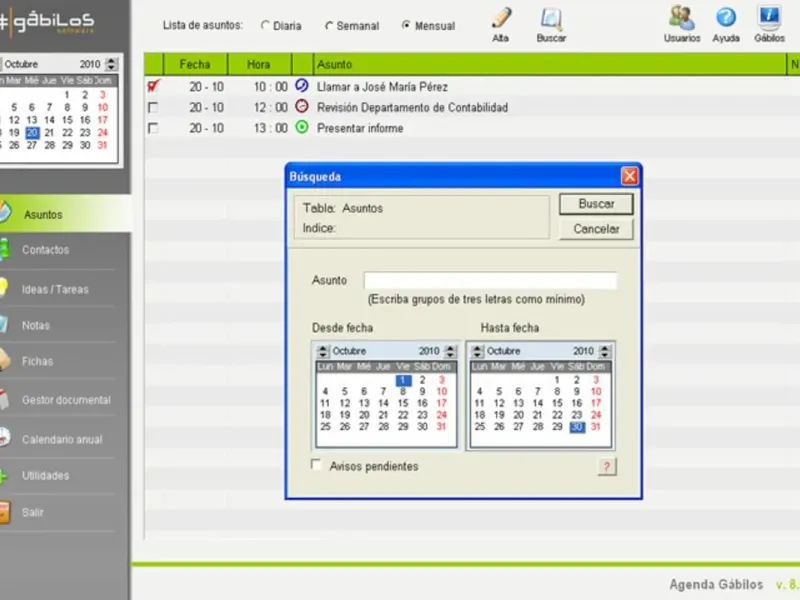800x600 pixels.
Task: Open the Calendario anual sidebar section
Action: coord(62,439)
